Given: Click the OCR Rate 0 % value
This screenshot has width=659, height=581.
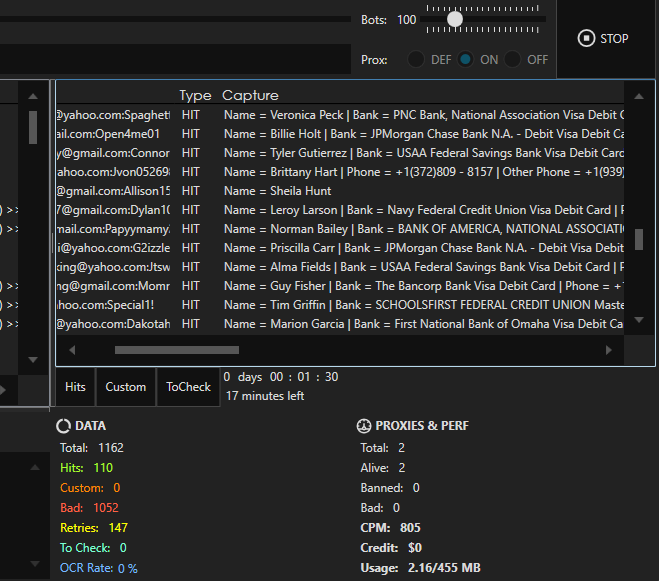Looking at the screenshot, I should 128,568.
